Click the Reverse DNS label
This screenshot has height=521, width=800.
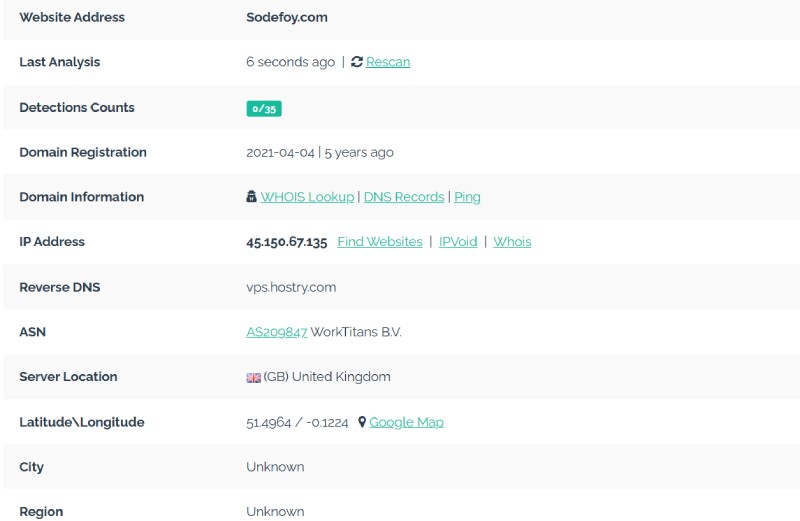pyautogui.click(x=60, y=287)
